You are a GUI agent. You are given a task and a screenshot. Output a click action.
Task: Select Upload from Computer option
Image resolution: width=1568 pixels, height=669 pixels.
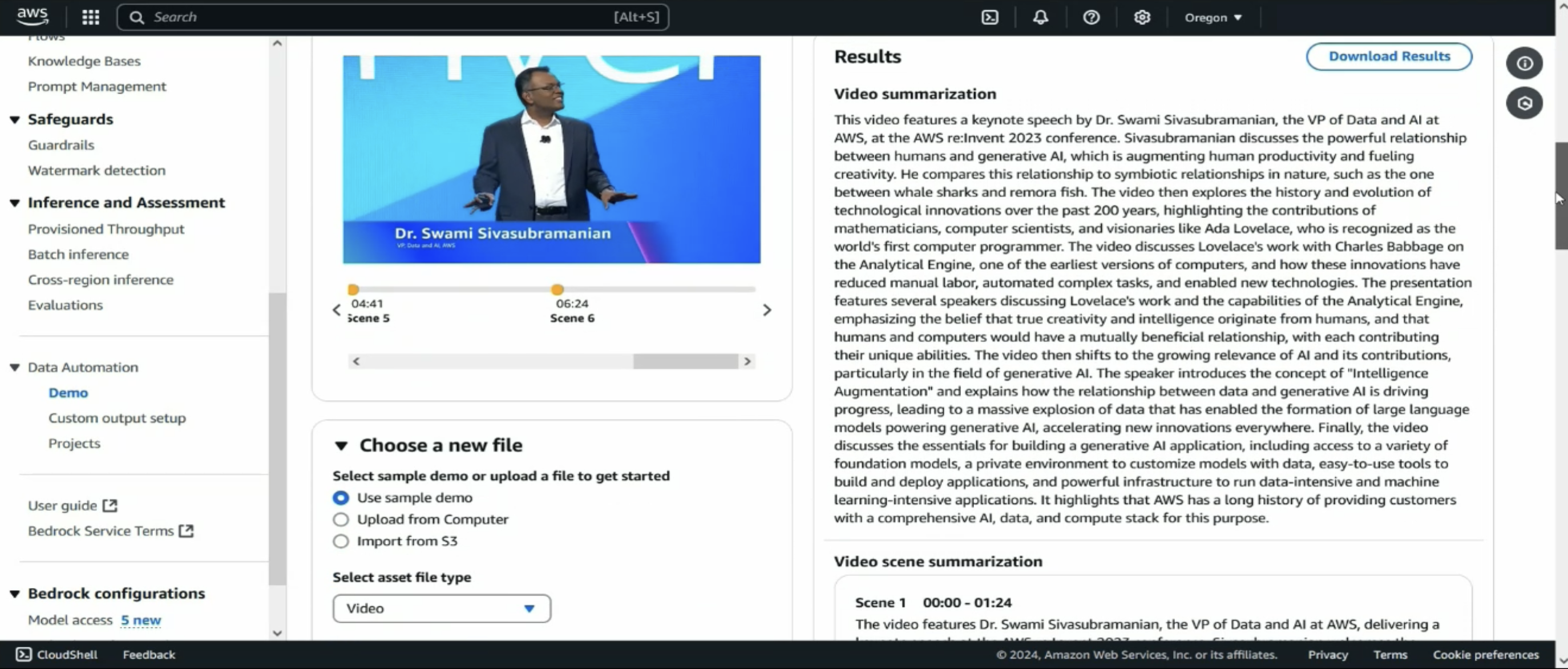(341, 520)
